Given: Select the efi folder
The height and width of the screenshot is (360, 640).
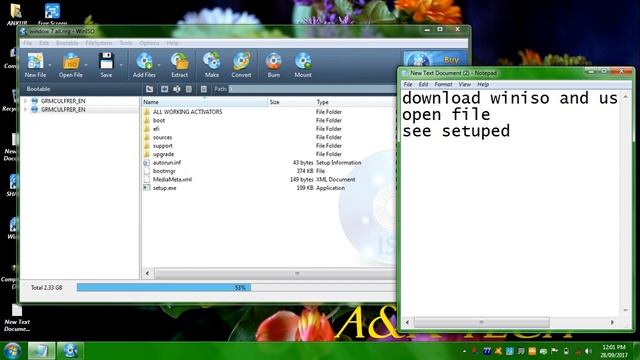Looking at the screenshot, I should click(x=156, y=129).
